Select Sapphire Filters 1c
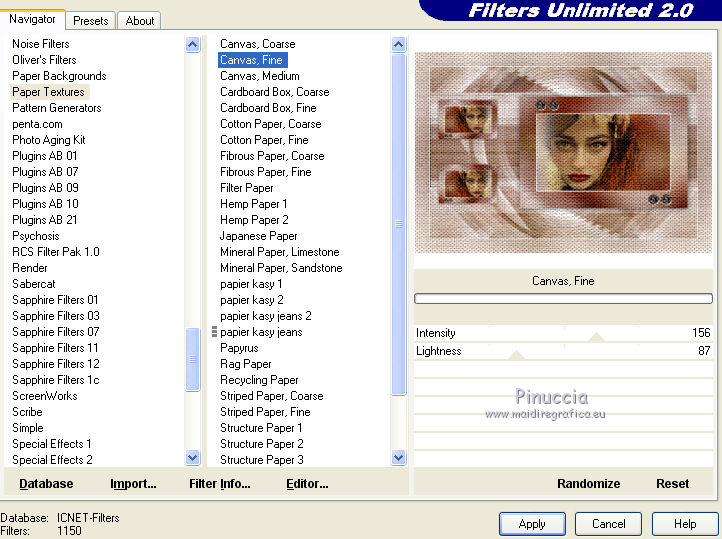The height and width of the screenshot is (539, 722). [56, 380]
